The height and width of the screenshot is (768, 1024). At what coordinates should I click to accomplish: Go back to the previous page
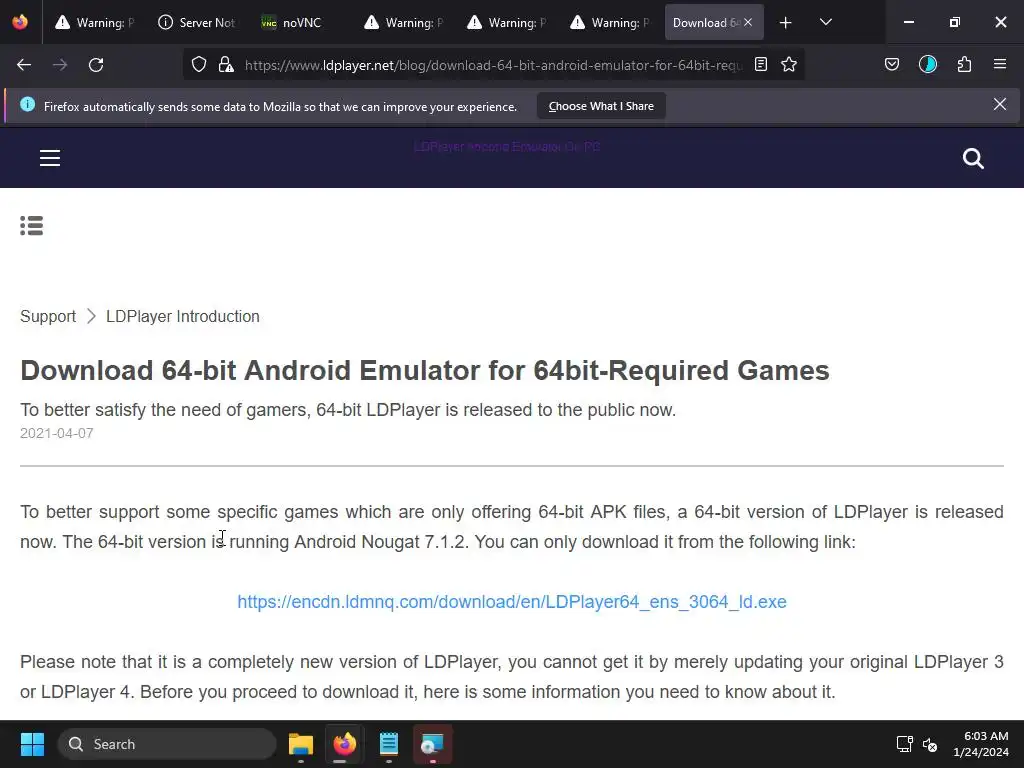(24, 65)
